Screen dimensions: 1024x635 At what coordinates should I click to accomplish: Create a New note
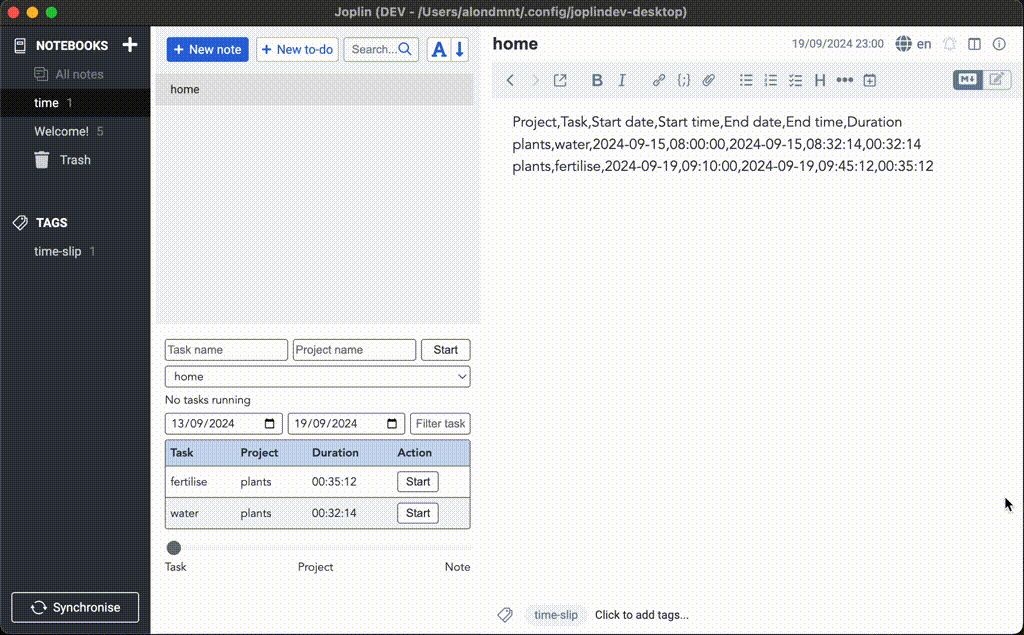(208, 50)
